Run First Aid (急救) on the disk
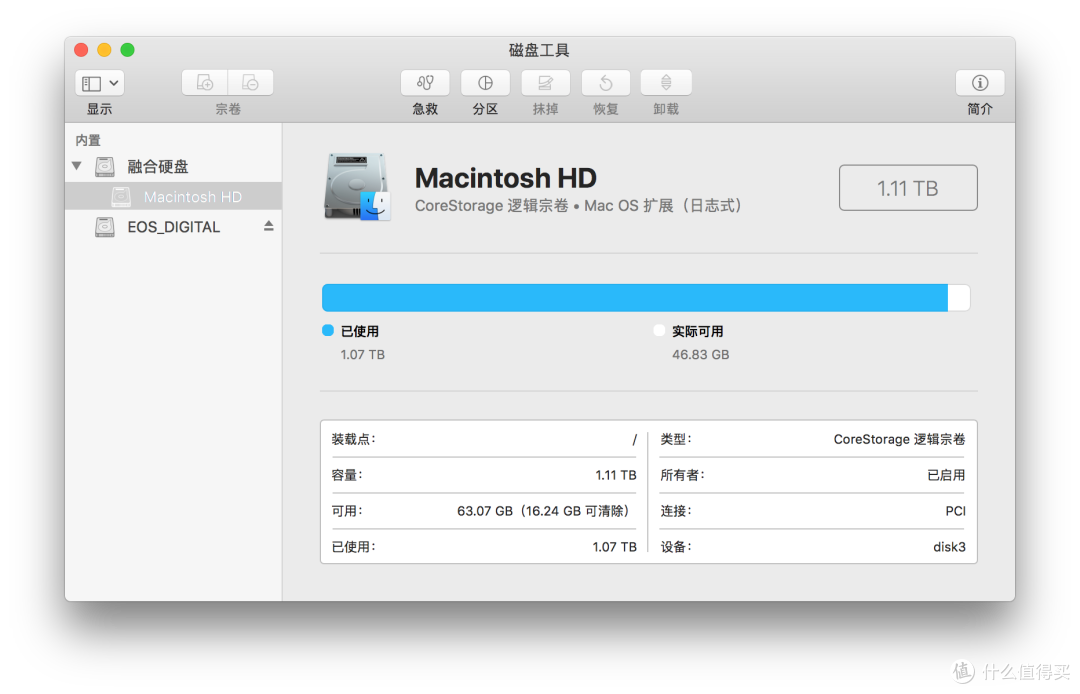1080x694 pixels. coord(425,83)
